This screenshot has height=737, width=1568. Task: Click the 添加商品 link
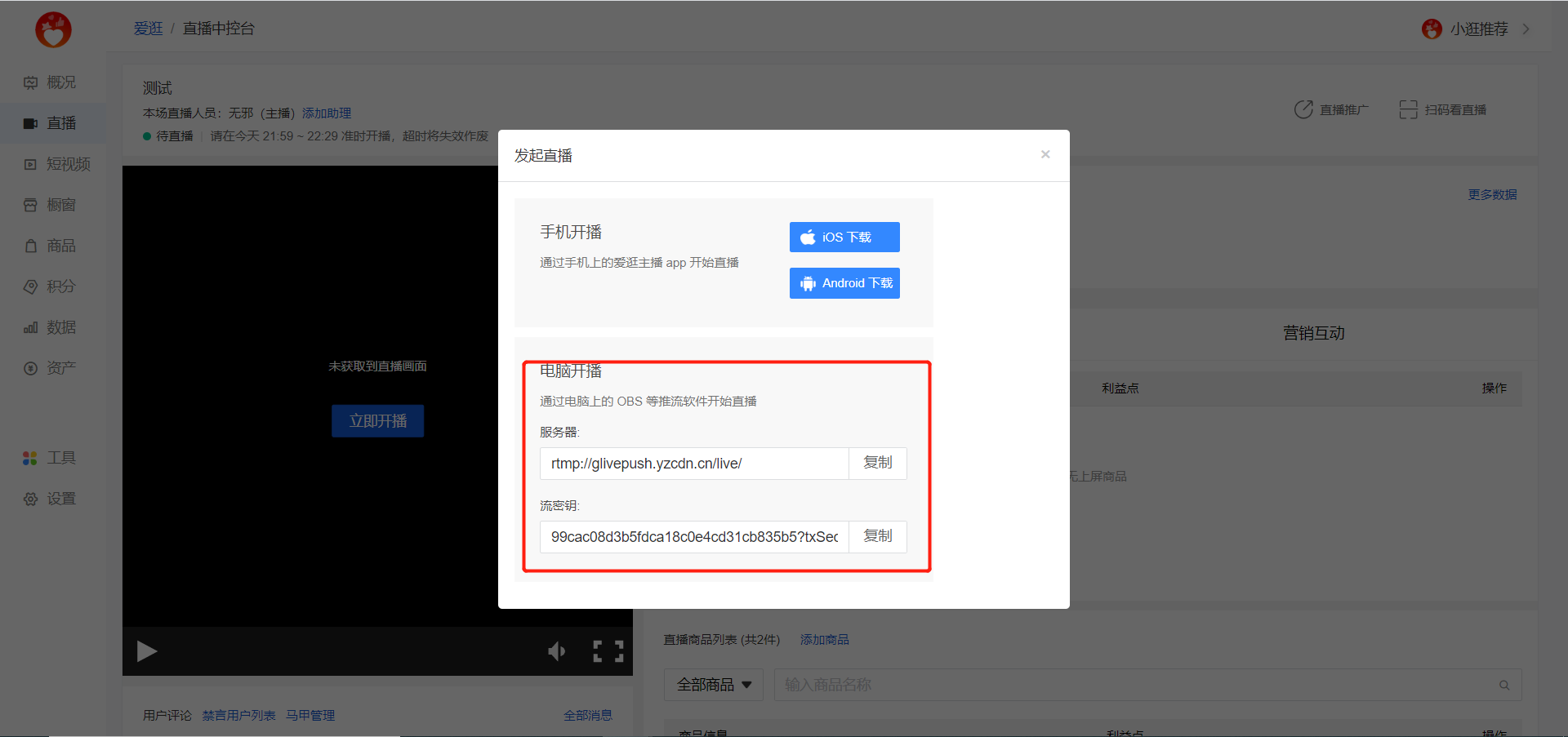pos(825,640)
